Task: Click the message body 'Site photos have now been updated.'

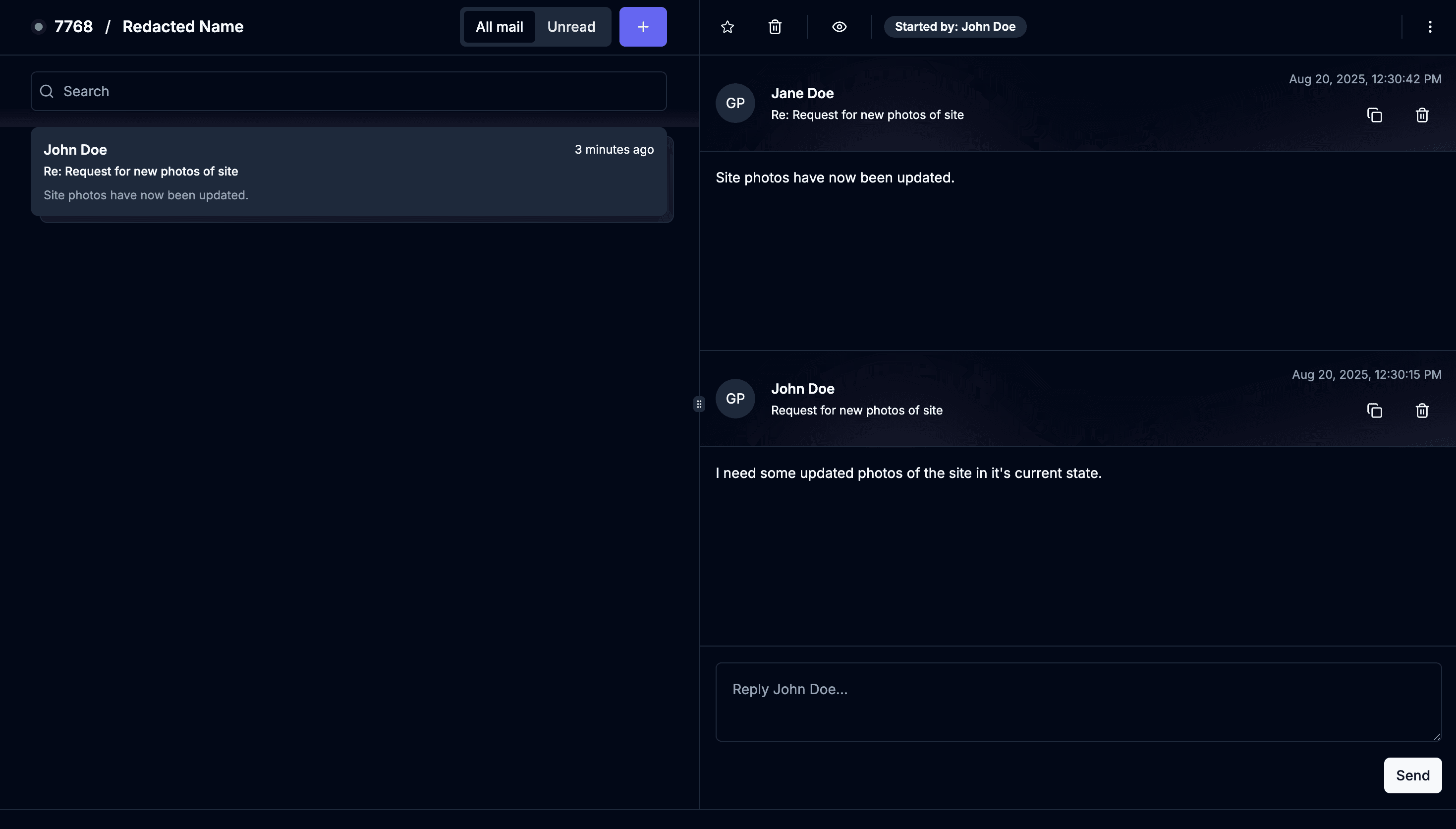Action: click(835, 178)
